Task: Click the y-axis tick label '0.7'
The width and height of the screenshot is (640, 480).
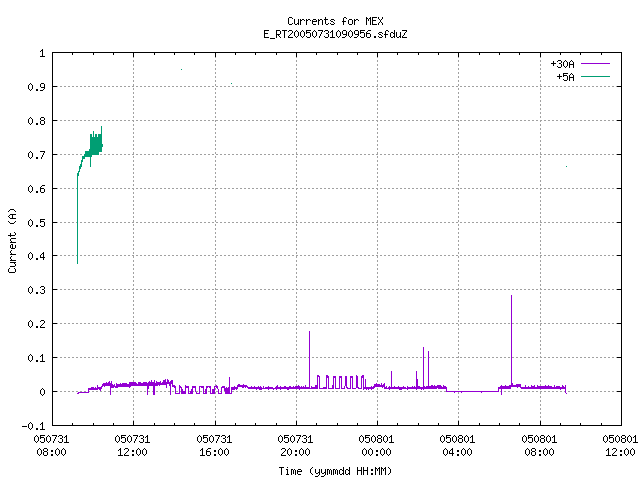Action: tap(37, 155)
